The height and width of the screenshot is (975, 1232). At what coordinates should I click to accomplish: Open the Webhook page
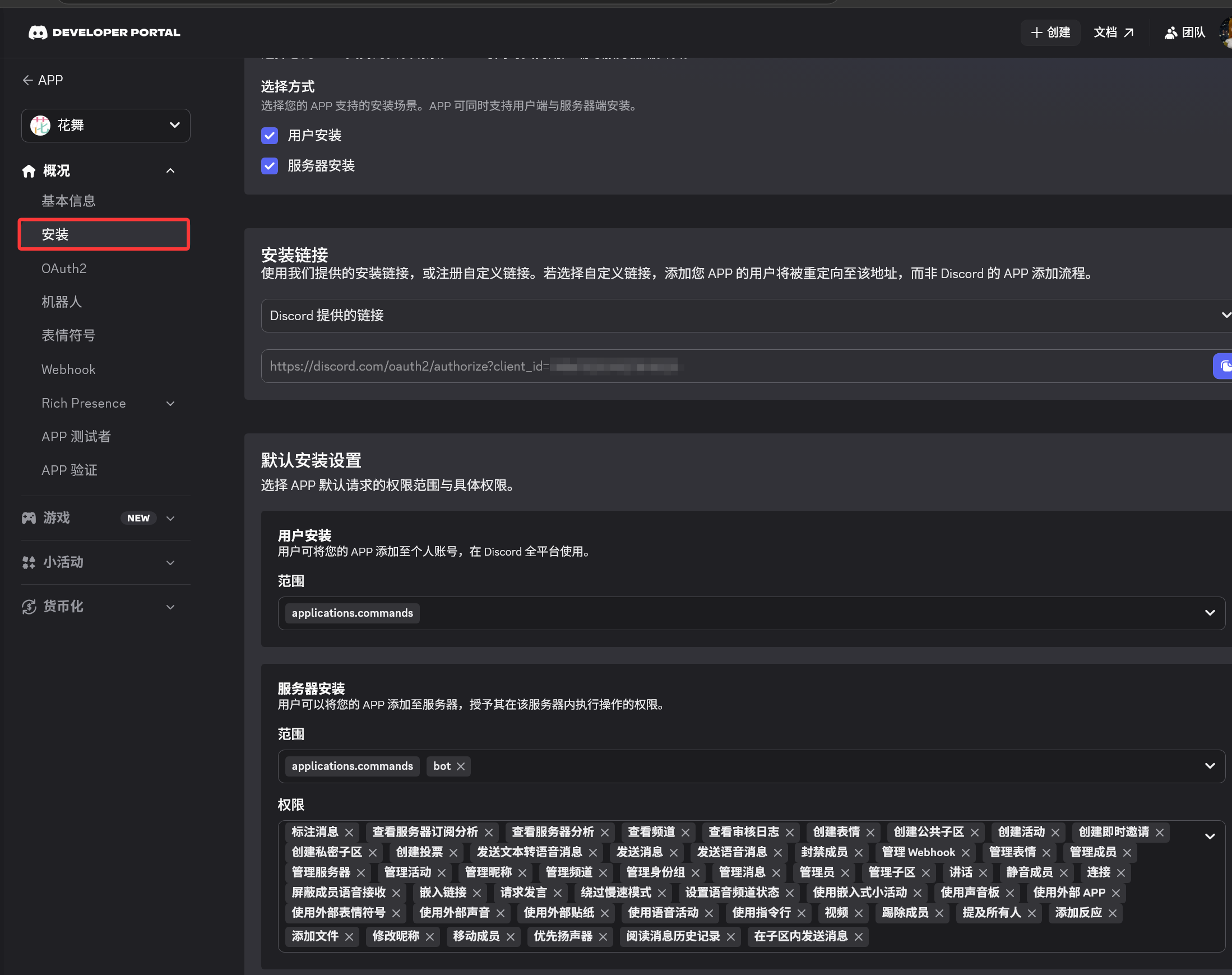click(x=68, y=369)
